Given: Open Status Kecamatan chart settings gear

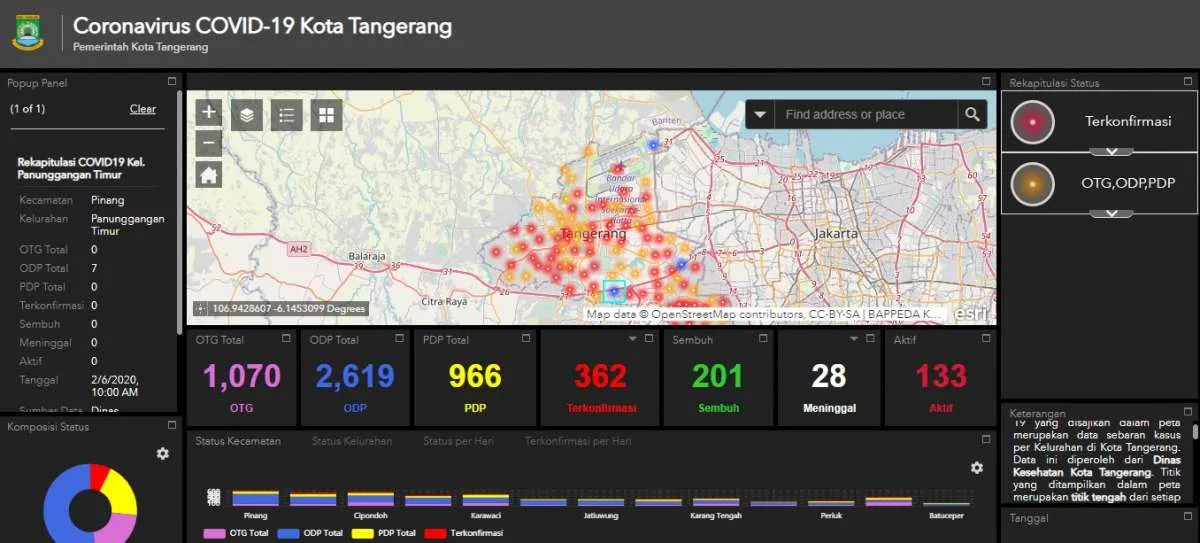Looking at the screenshot, I should [977, 468].
